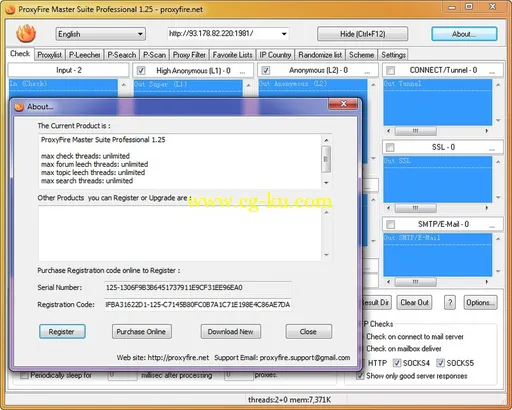Switch to the P-Scan tab
Image resolution: width=512 pixels, height=410 pixels.
tap(154, 55)
